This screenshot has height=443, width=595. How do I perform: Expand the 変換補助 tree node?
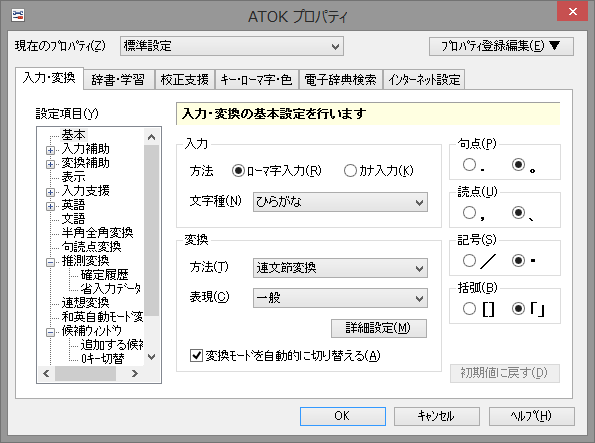pos(50,164)
